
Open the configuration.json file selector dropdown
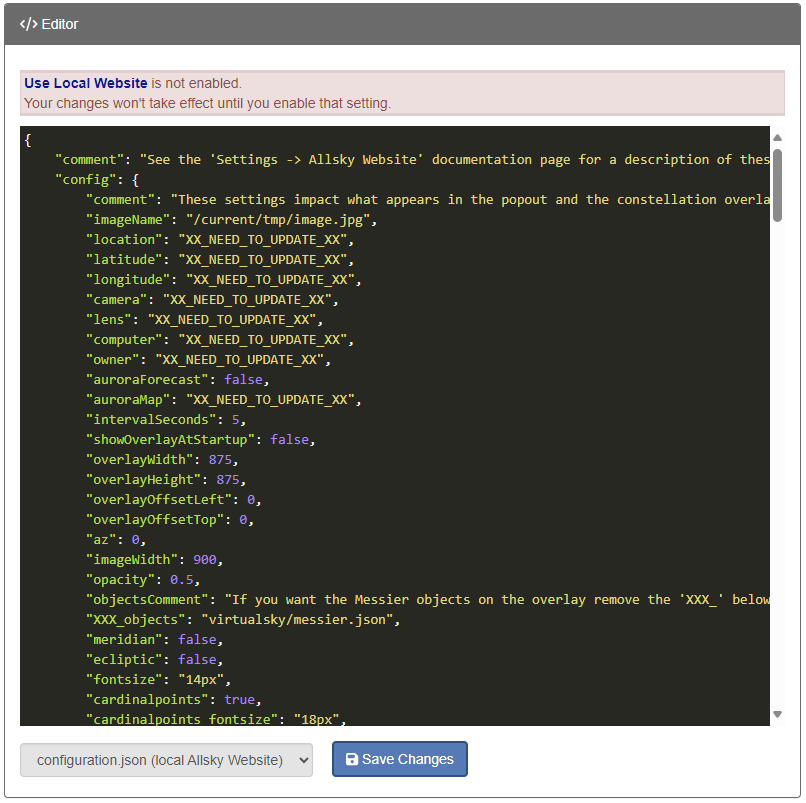click(x=166, y=760)
